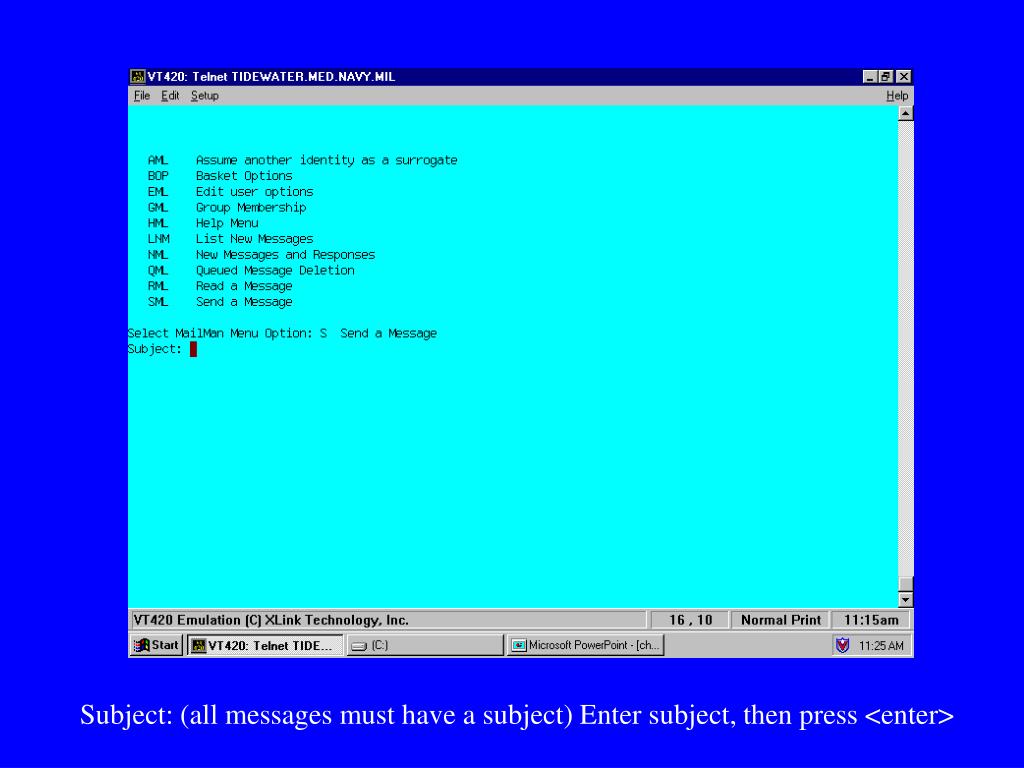Click the VT420 Emulation status bar text
1024x768 pixels.
(x=271, y=620)
